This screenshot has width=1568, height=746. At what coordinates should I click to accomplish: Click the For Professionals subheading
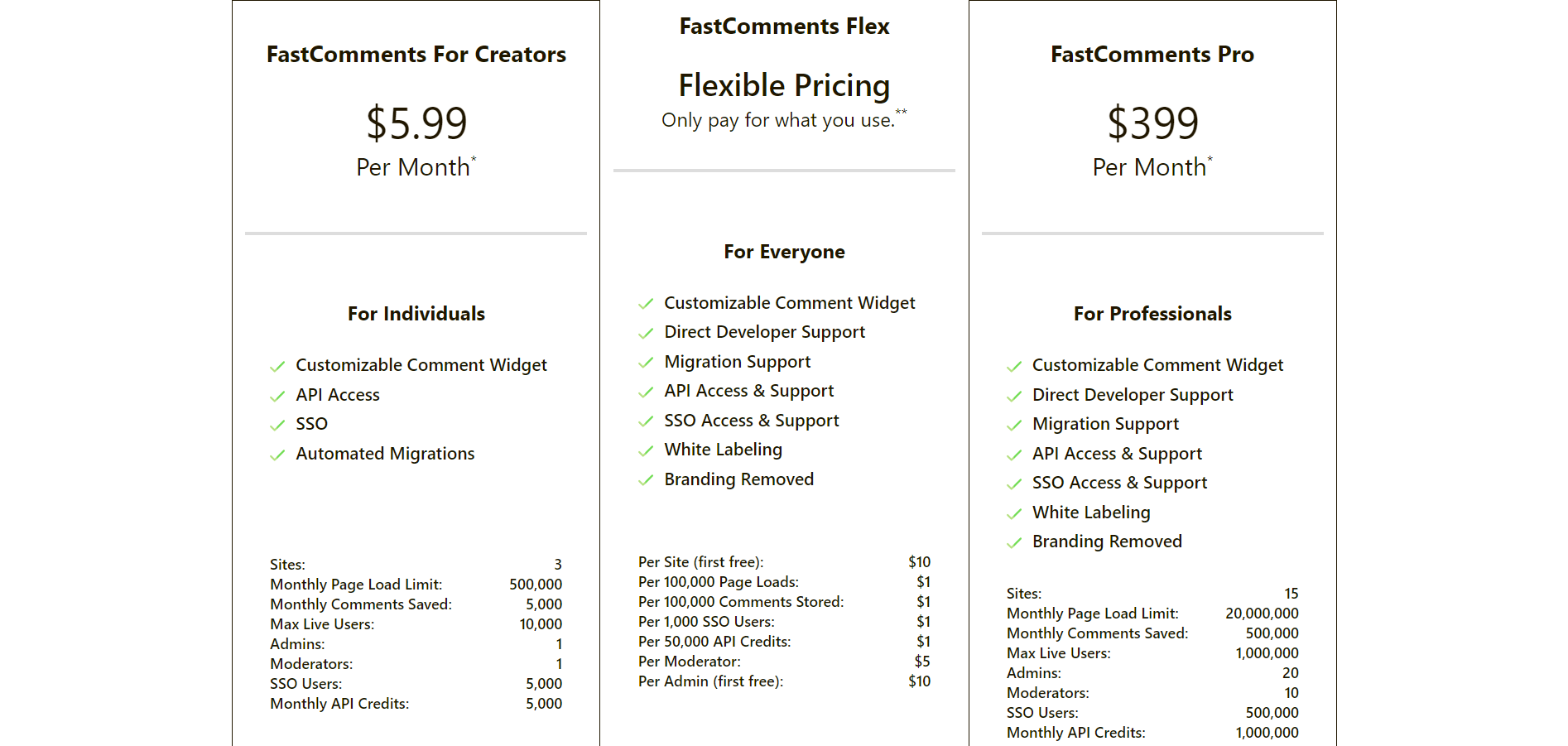pos(1152,314)
